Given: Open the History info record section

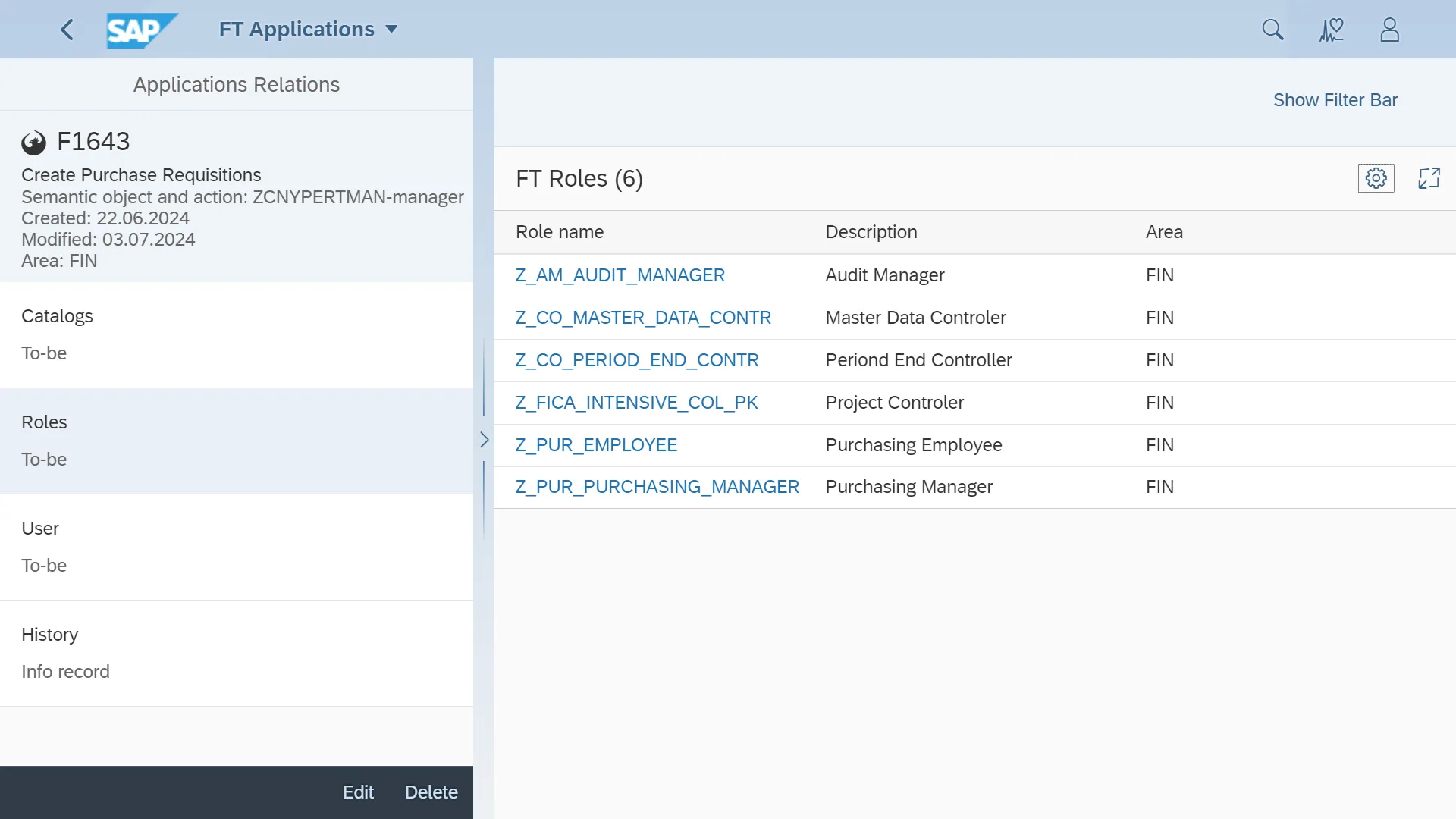Looking at the screenshot, I should coord(237,653).
